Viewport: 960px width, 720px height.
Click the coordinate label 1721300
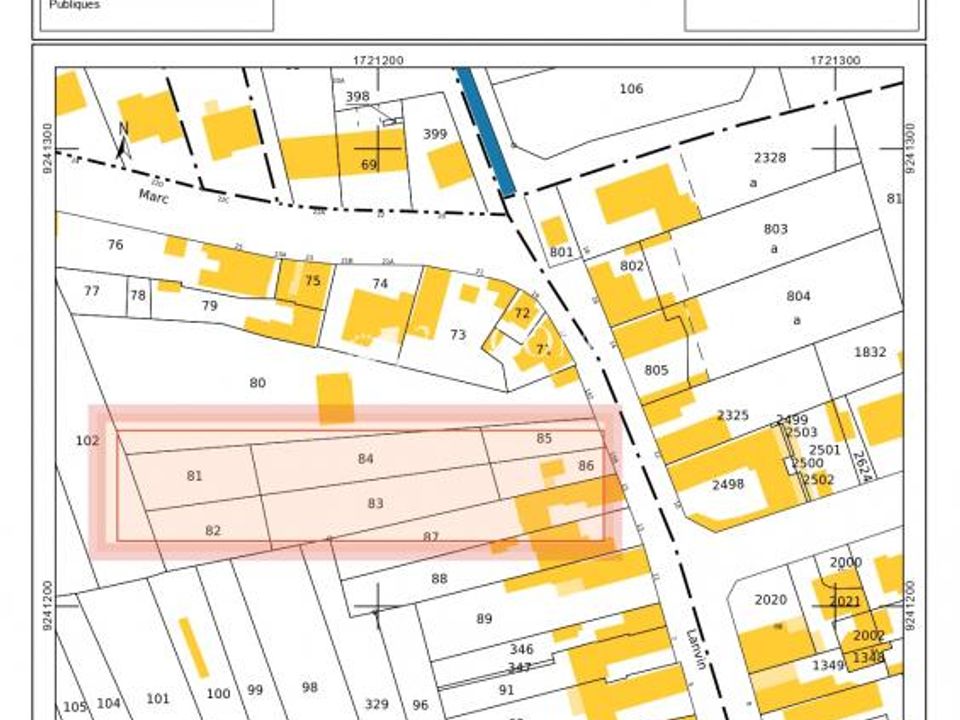[x=835, y=61]
